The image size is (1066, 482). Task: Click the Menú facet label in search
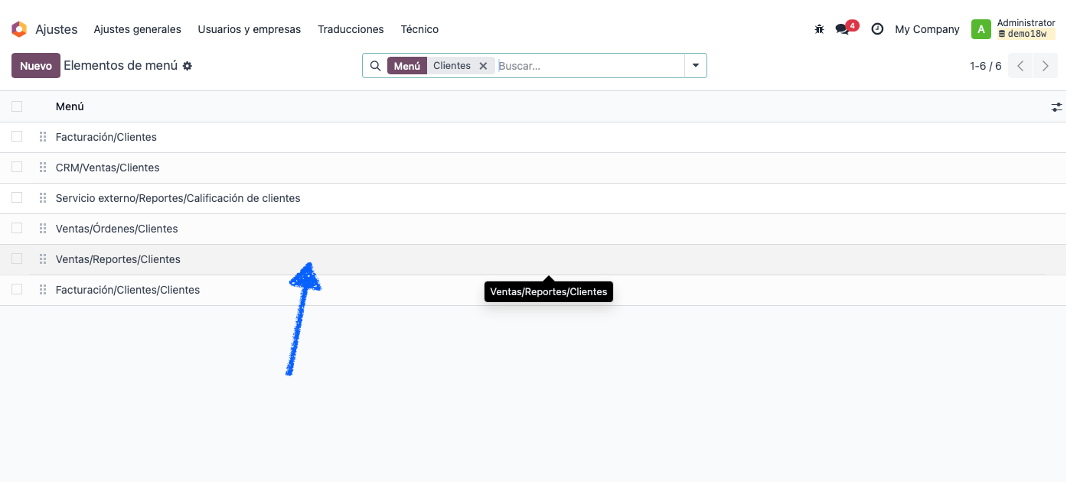pyautogui.click(x=407, y=66)
